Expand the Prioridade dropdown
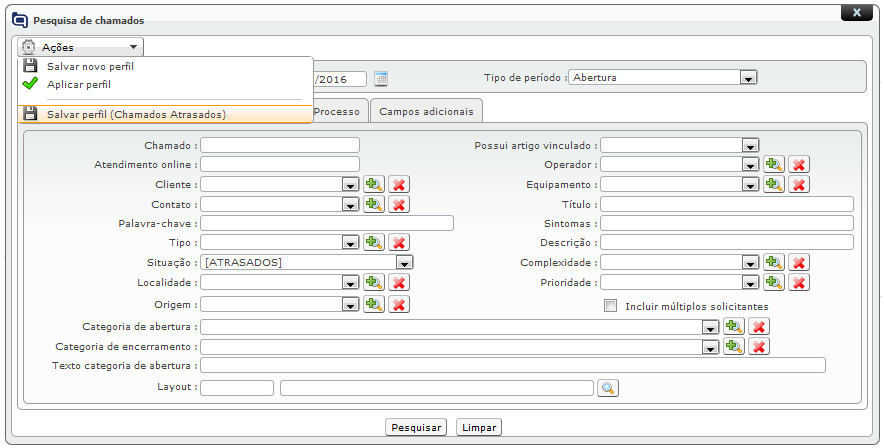Viewport: 884px width, 448px height. click(750, 283)
